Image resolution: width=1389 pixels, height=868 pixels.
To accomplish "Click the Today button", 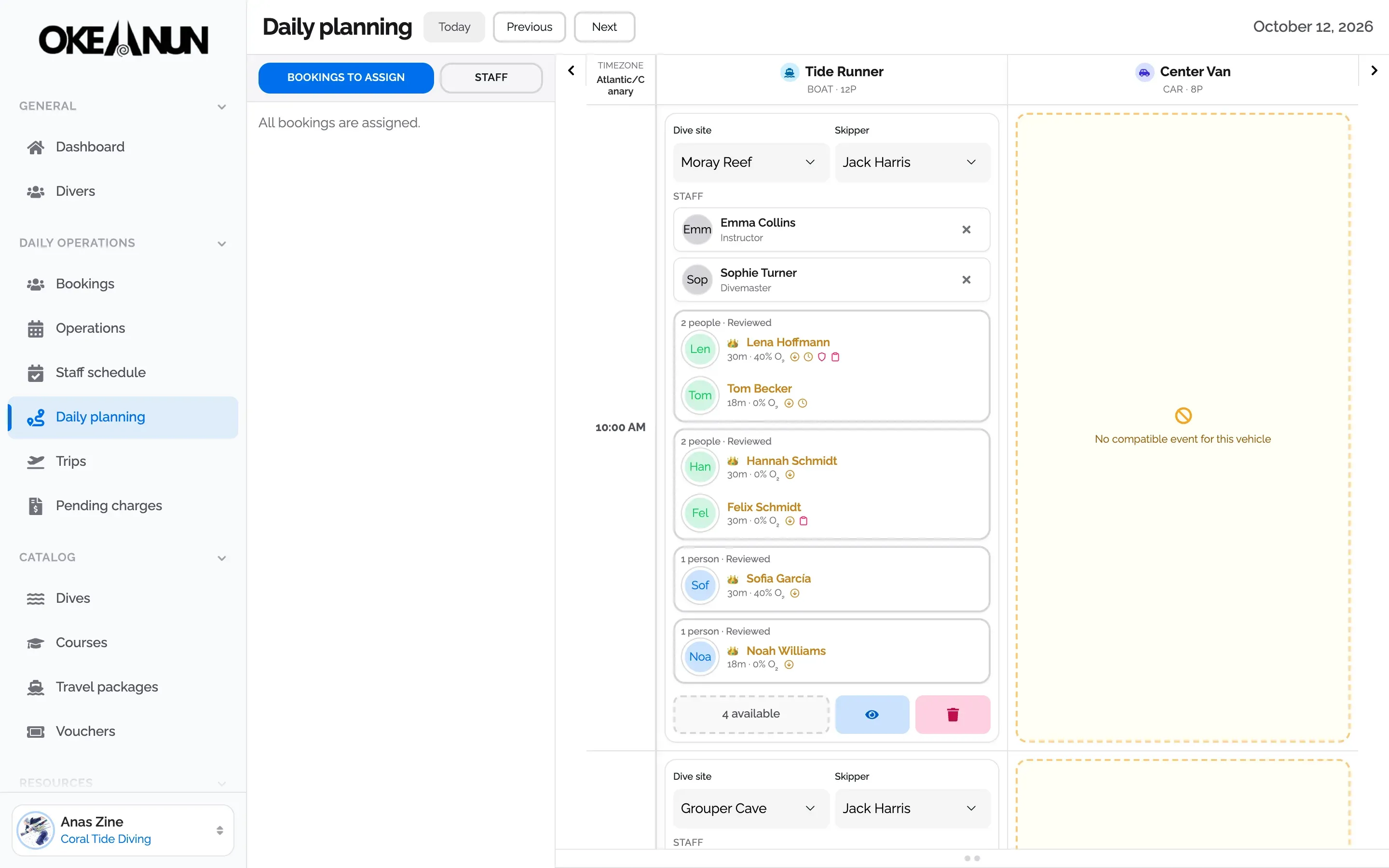I will pos(454,27).
